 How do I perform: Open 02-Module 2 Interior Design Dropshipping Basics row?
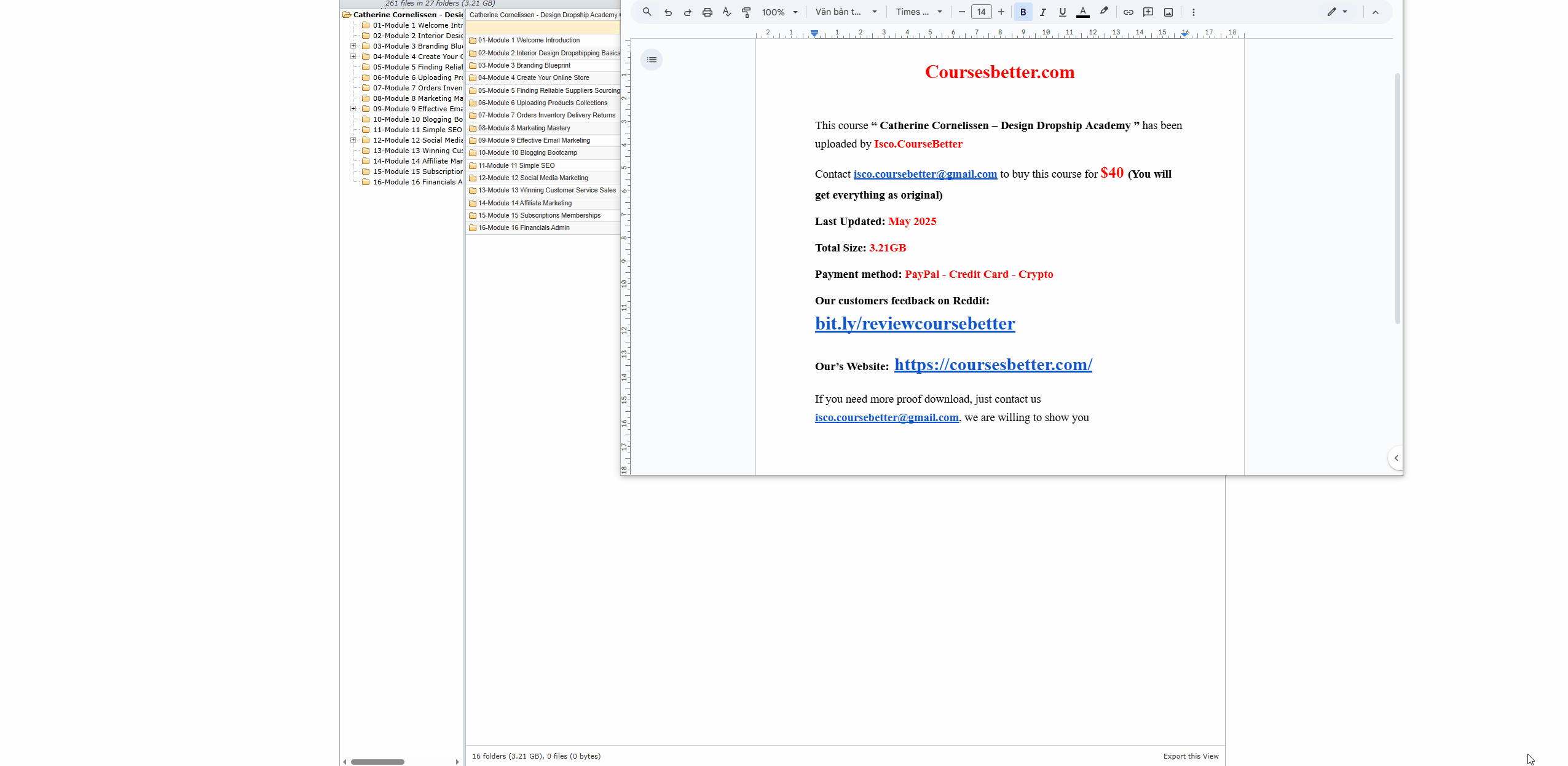tap(543, 53)
